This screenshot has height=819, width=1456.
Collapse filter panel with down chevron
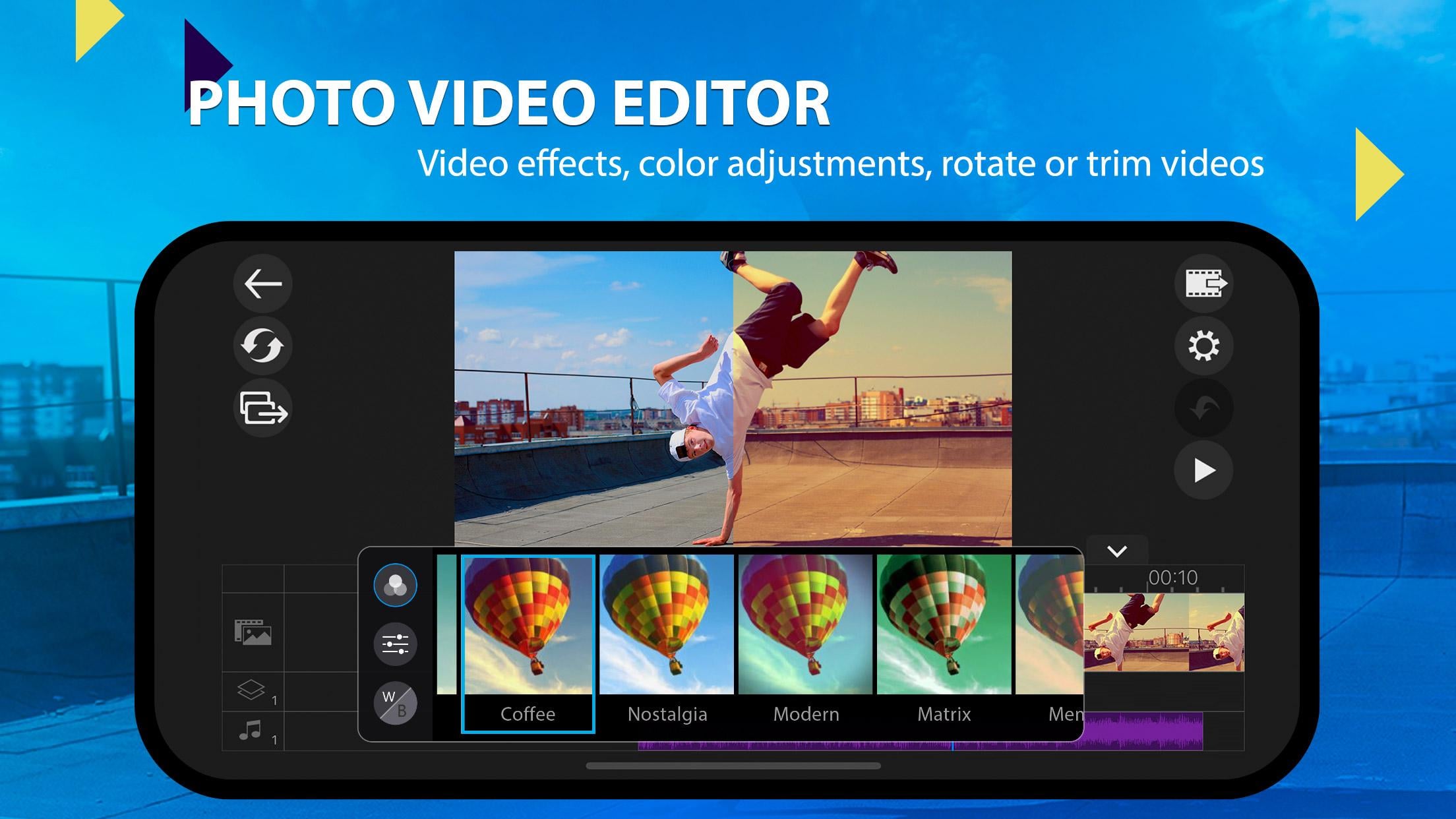[1116, 551]
